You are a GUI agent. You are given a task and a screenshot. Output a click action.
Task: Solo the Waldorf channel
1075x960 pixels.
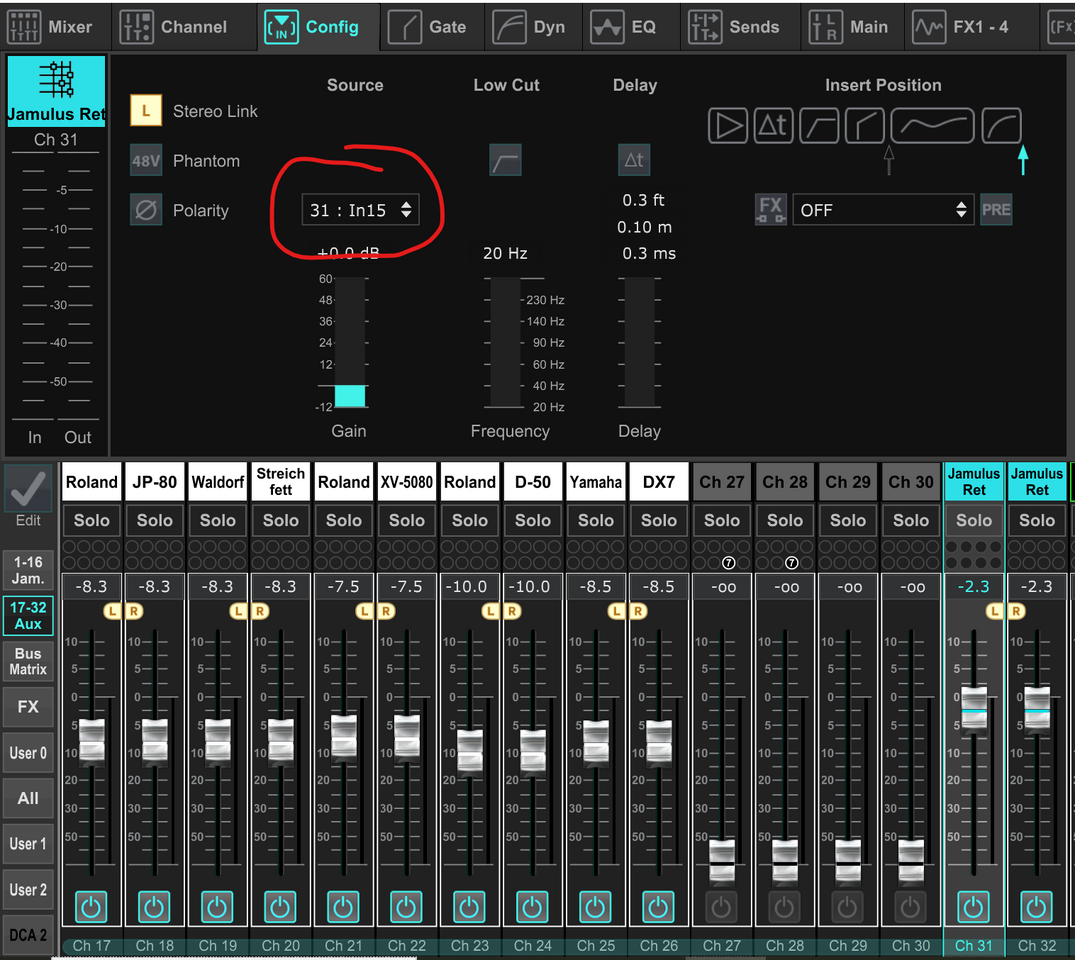pos(217,520)
